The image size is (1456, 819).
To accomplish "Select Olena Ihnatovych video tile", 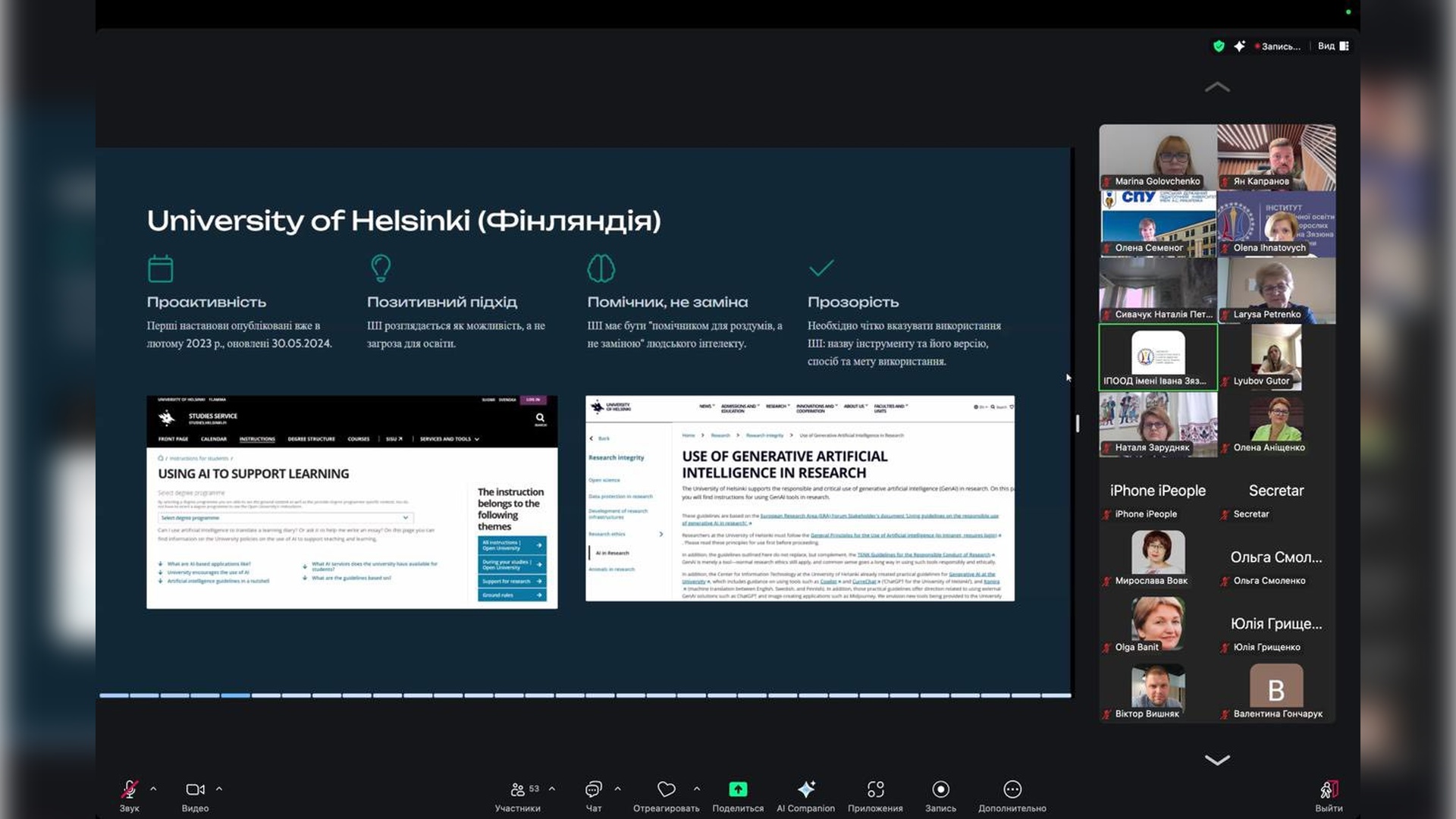I will tap(1277, 224).
